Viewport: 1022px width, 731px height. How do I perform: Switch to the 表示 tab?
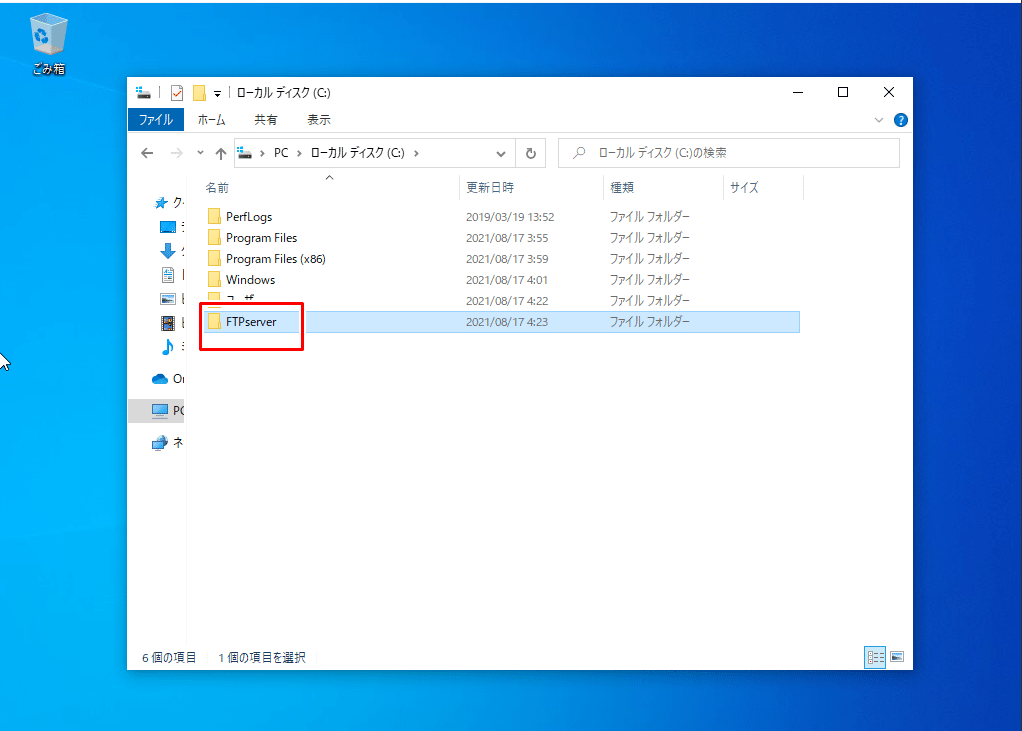(x=318, y=119)
